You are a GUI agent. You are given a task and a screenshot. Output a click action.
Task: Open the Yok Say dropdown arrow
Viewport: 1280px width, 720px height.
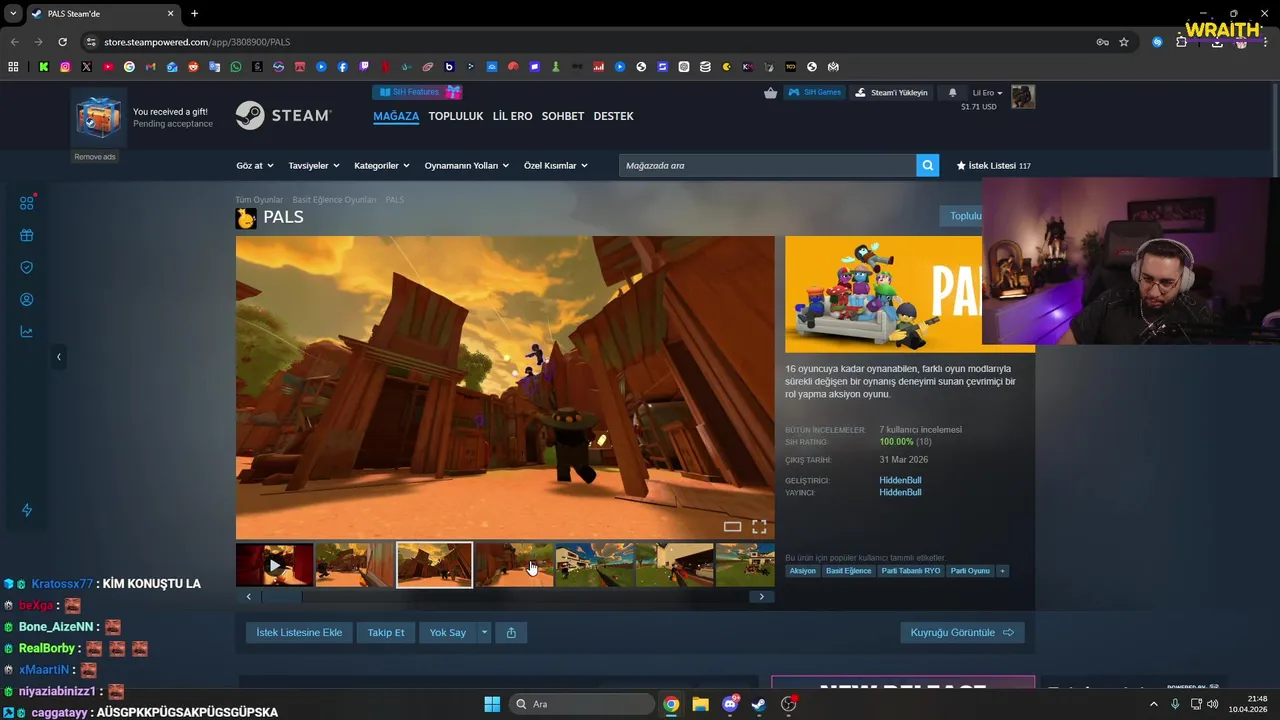484,632
